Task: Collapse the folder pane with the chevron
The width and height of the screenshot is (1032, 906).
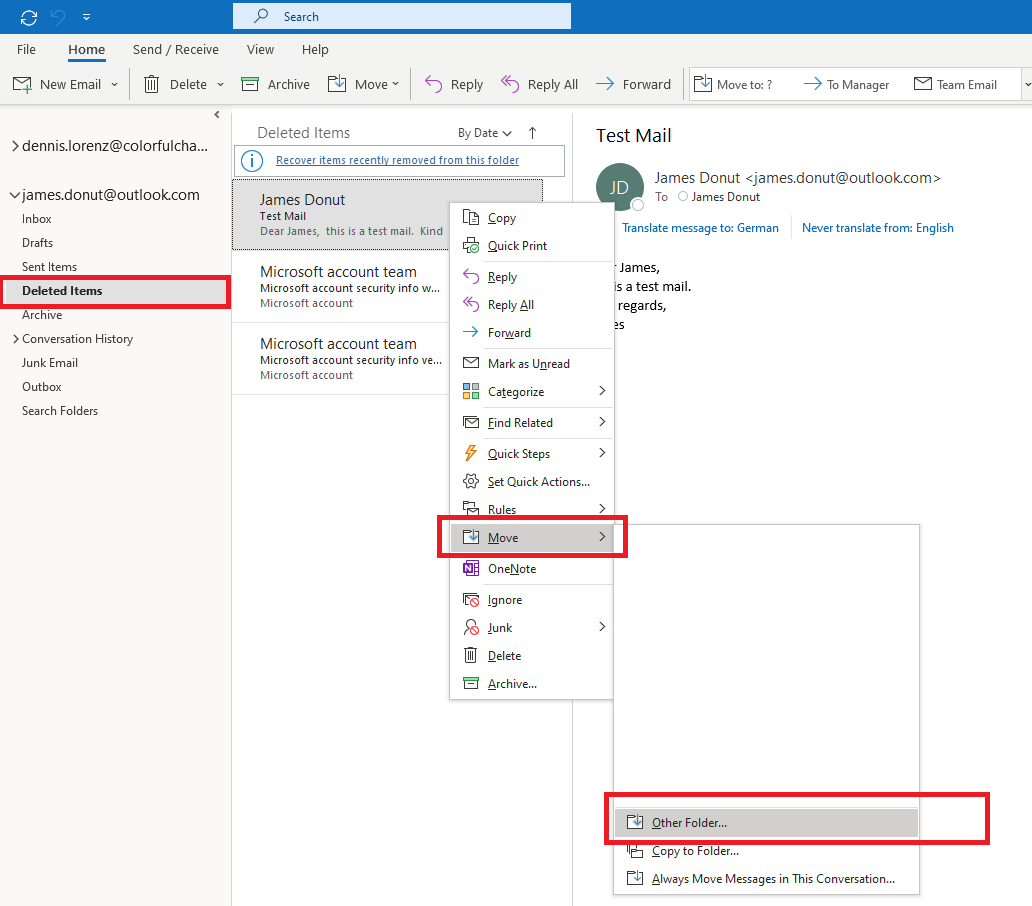Action: coord(216,114)
